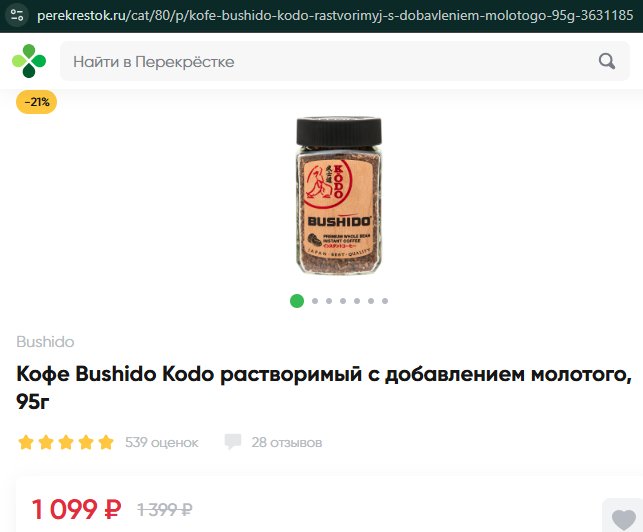The image size is (643, 532).
Task: Click the Bushido Kodo coffee jar image
Action: (x=339, y=196)
